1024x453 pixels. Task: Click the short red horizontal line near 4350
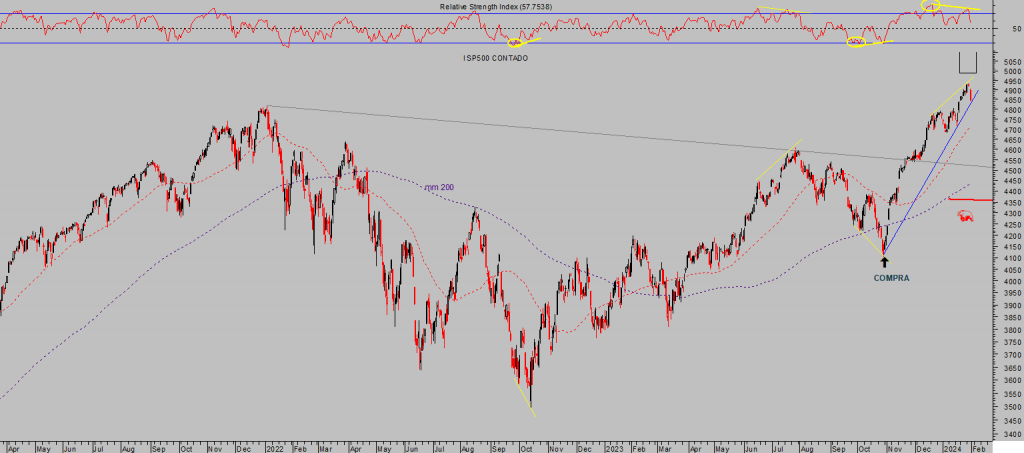(969, 200)
